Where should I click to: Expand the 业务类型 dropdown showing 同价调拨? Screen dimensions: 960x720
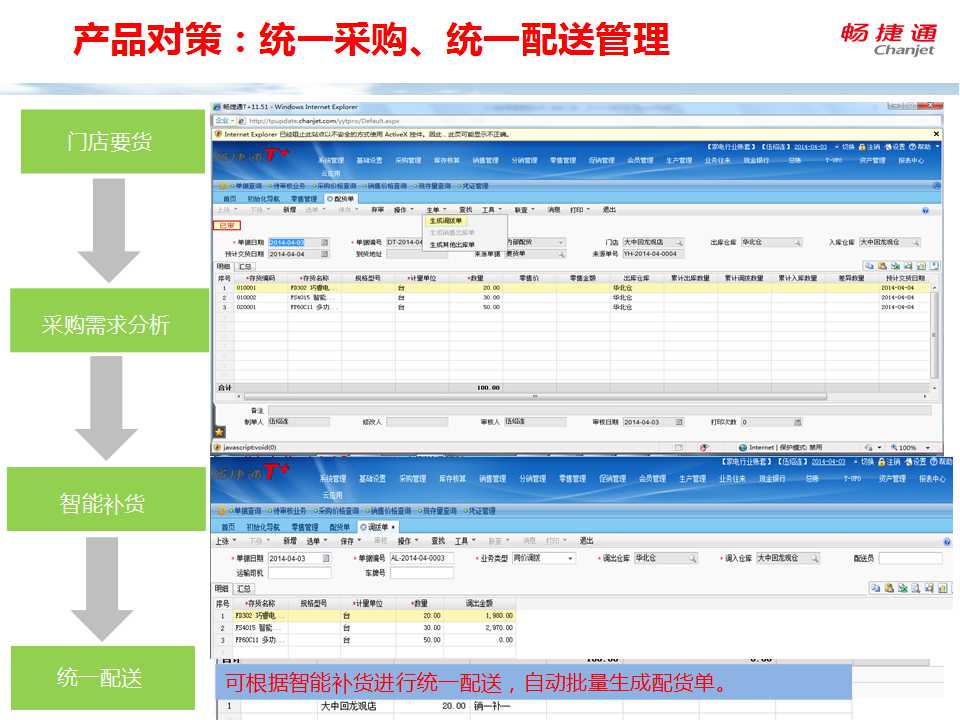(570, 558)
